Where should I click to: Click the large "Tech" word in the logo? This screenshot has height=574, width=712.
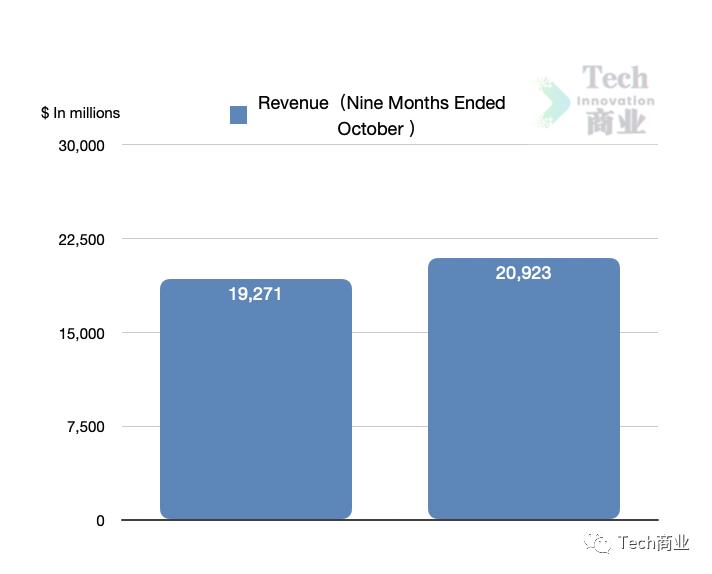[x=615, y=78]
